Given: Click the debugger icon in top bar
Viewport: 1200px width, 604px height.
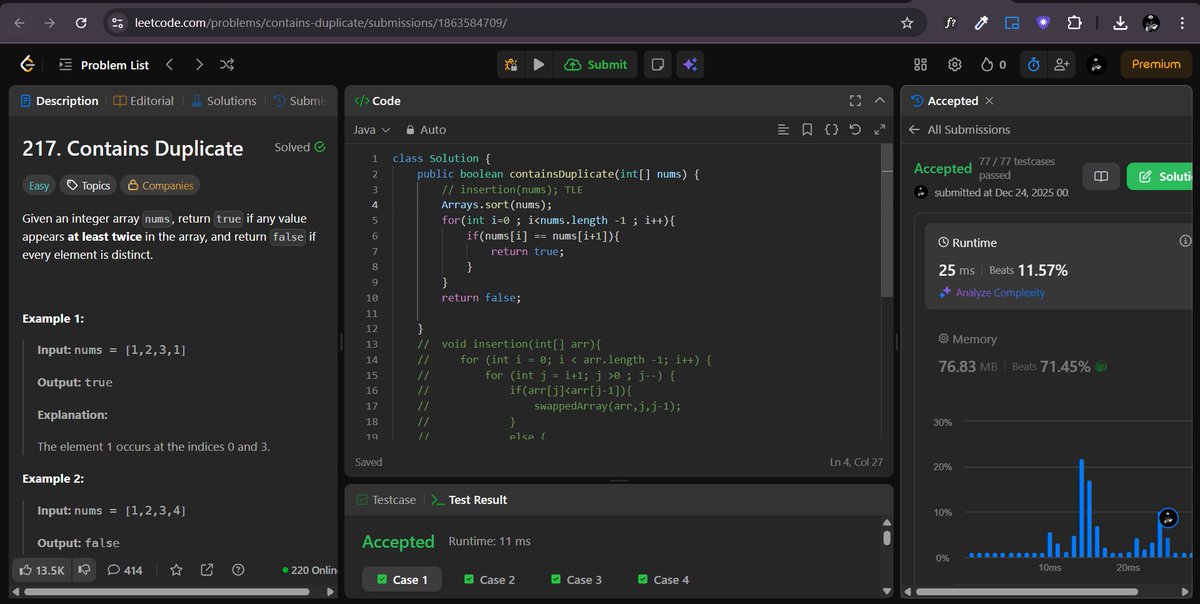Looking at the screenshot, I should (511, 64).
